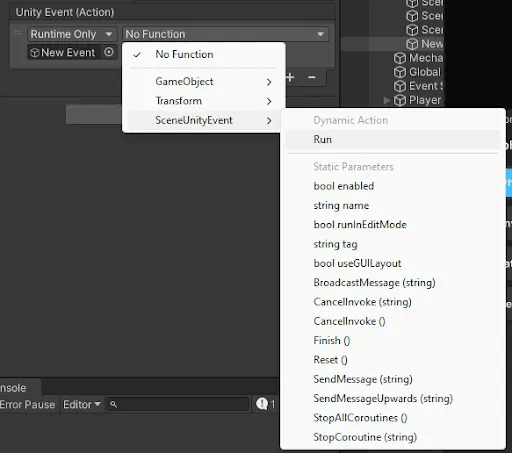Image resolution: width=512 pixels, height=453 pixels.
Task: Select Event S object in hierarchy
Action: (426, 86)
